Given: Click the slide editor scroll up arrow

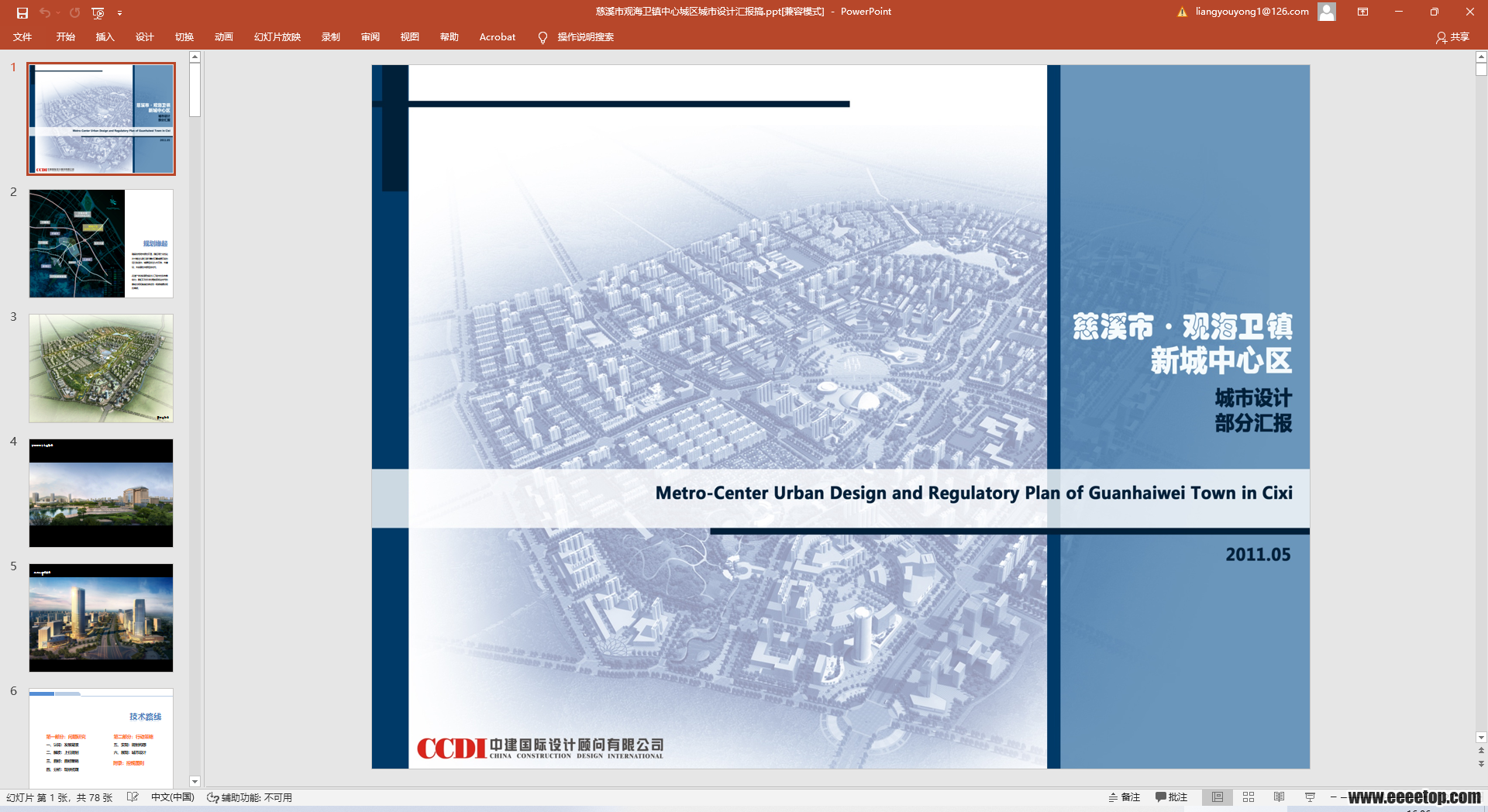Looking at the screenshot, I should coord(1481,57).
